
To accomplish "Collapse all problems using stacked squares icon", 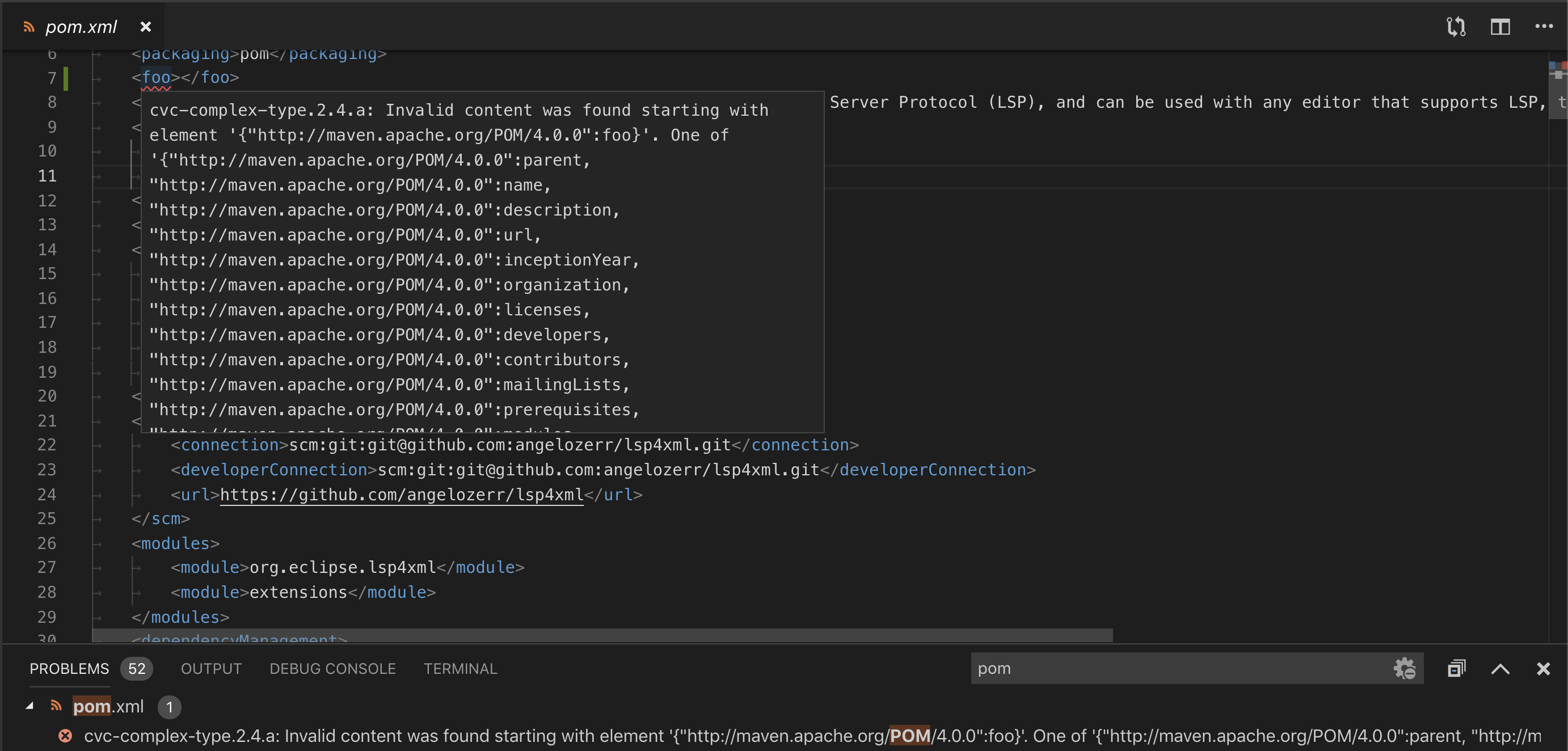I will coord(1456,668).
